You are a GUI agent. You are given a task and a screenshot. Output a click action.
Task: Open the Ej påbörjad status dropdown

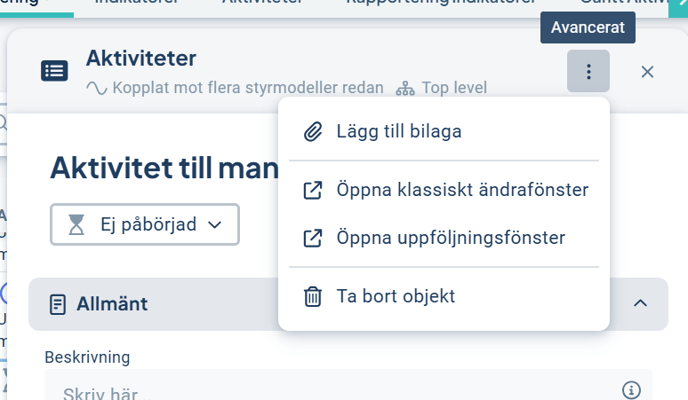(x=145, y=225)
